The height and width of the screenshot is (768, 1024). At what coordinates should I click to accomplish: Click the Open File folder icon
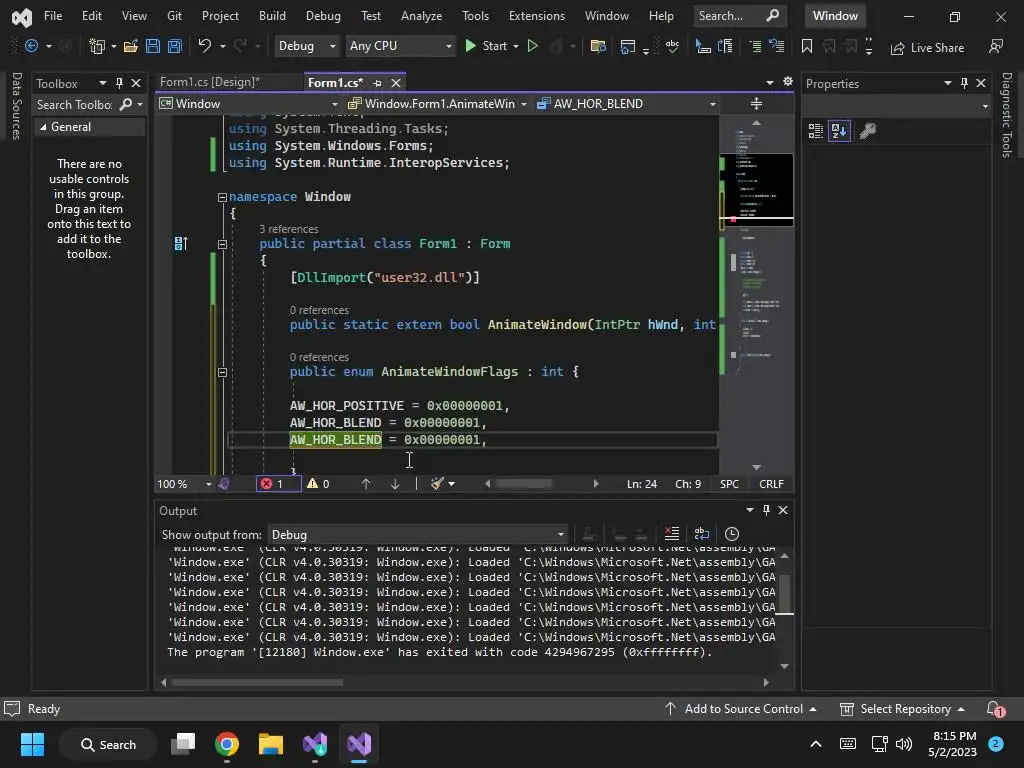[x=131, y=46]
